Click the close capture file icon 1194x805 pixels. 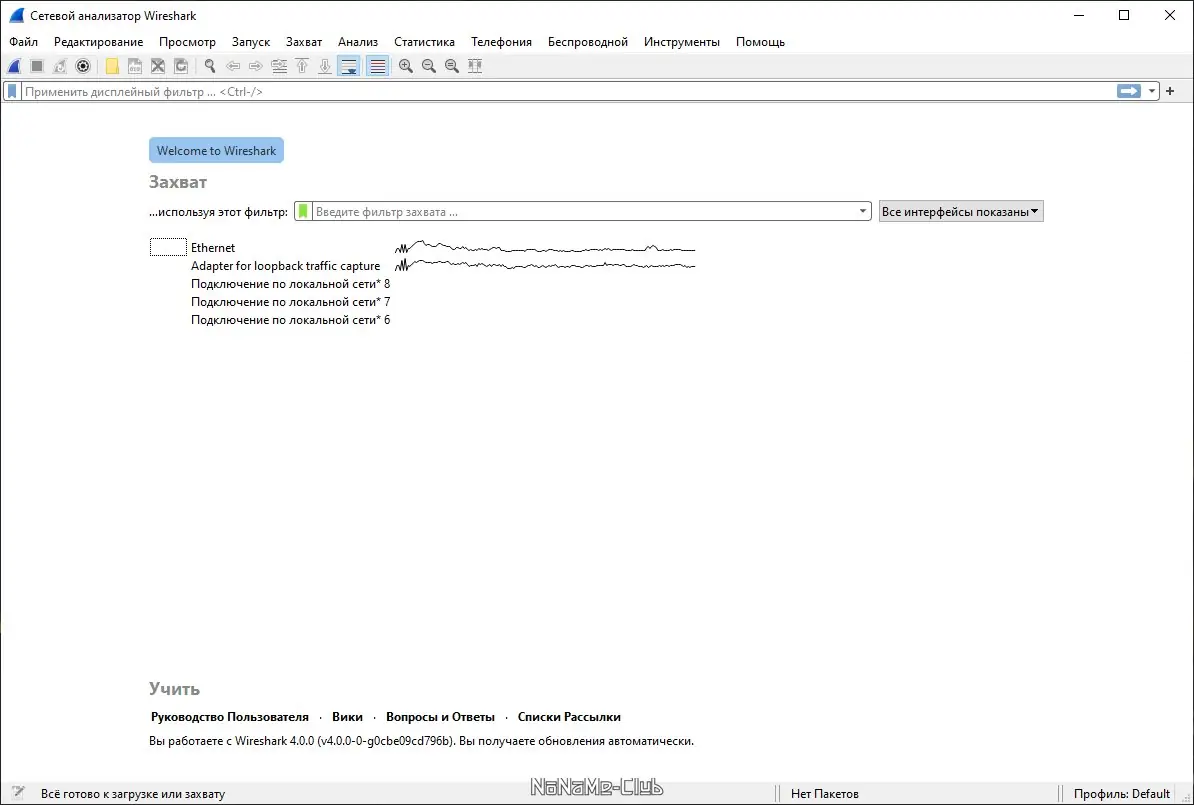click(158, 66)
